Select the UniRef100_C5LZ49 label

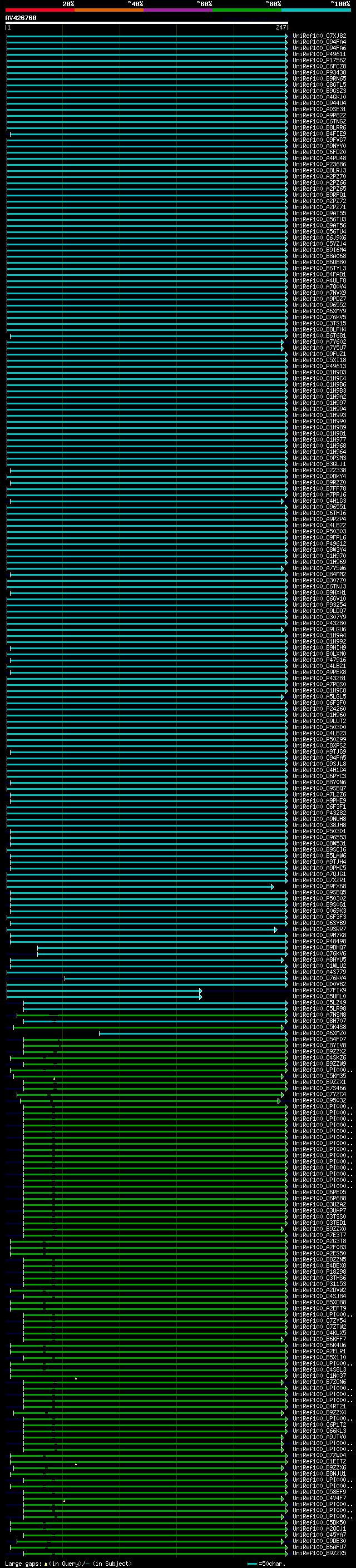click(319, 1003)
